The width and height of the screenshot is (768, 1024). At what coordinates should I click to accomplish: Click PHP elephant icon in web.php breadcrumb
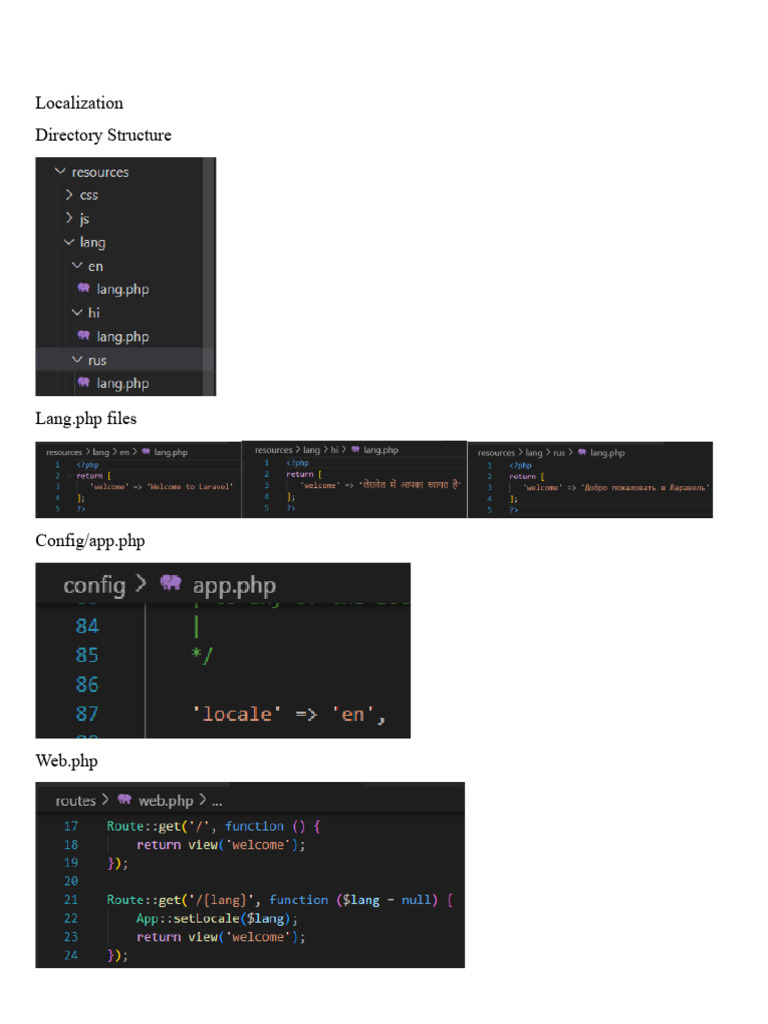pyautogui.click(x=124, y=799)
